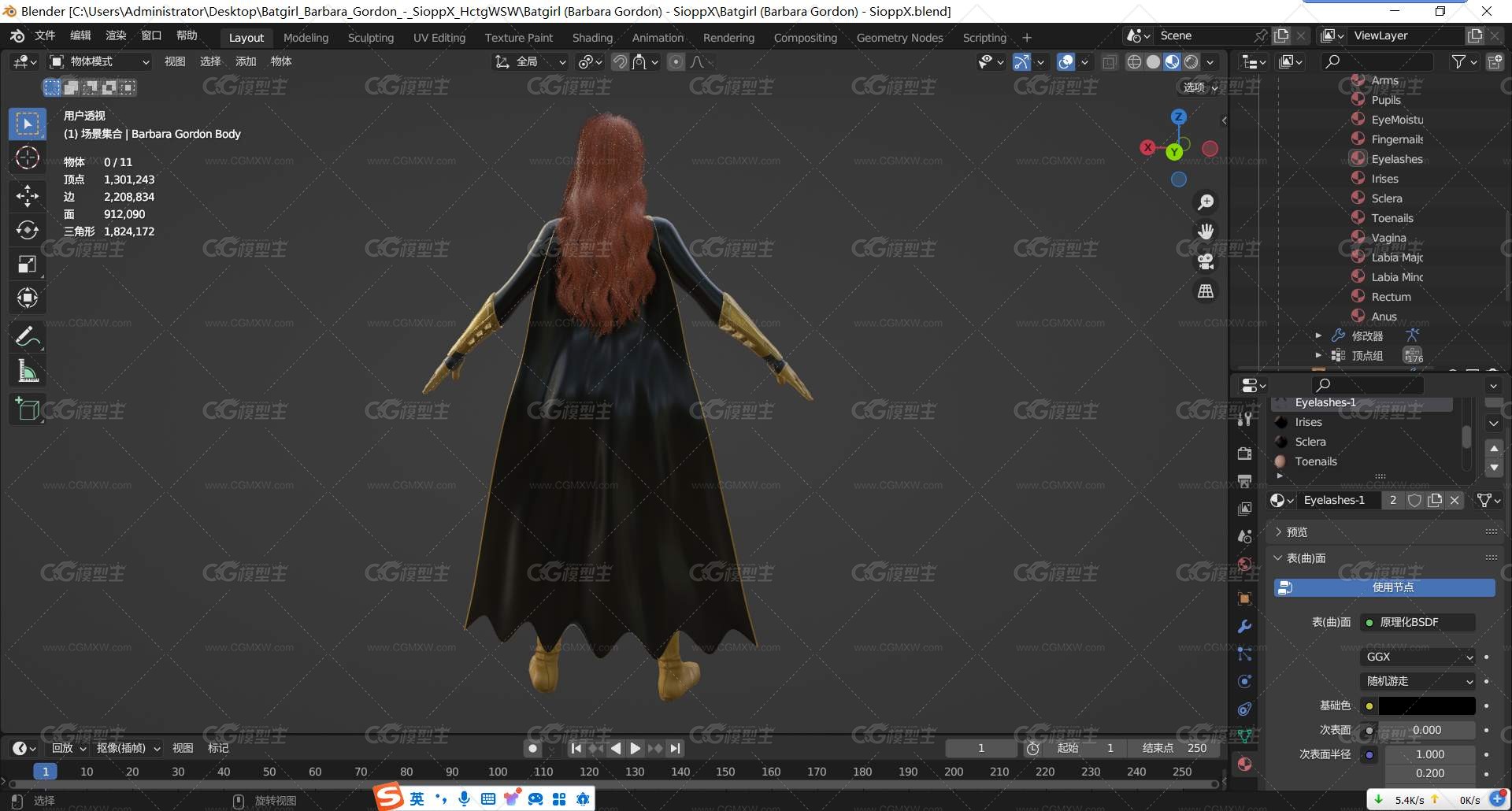
Task: Switch to the Shading workspace tab
Action: [x=592, y=37]
